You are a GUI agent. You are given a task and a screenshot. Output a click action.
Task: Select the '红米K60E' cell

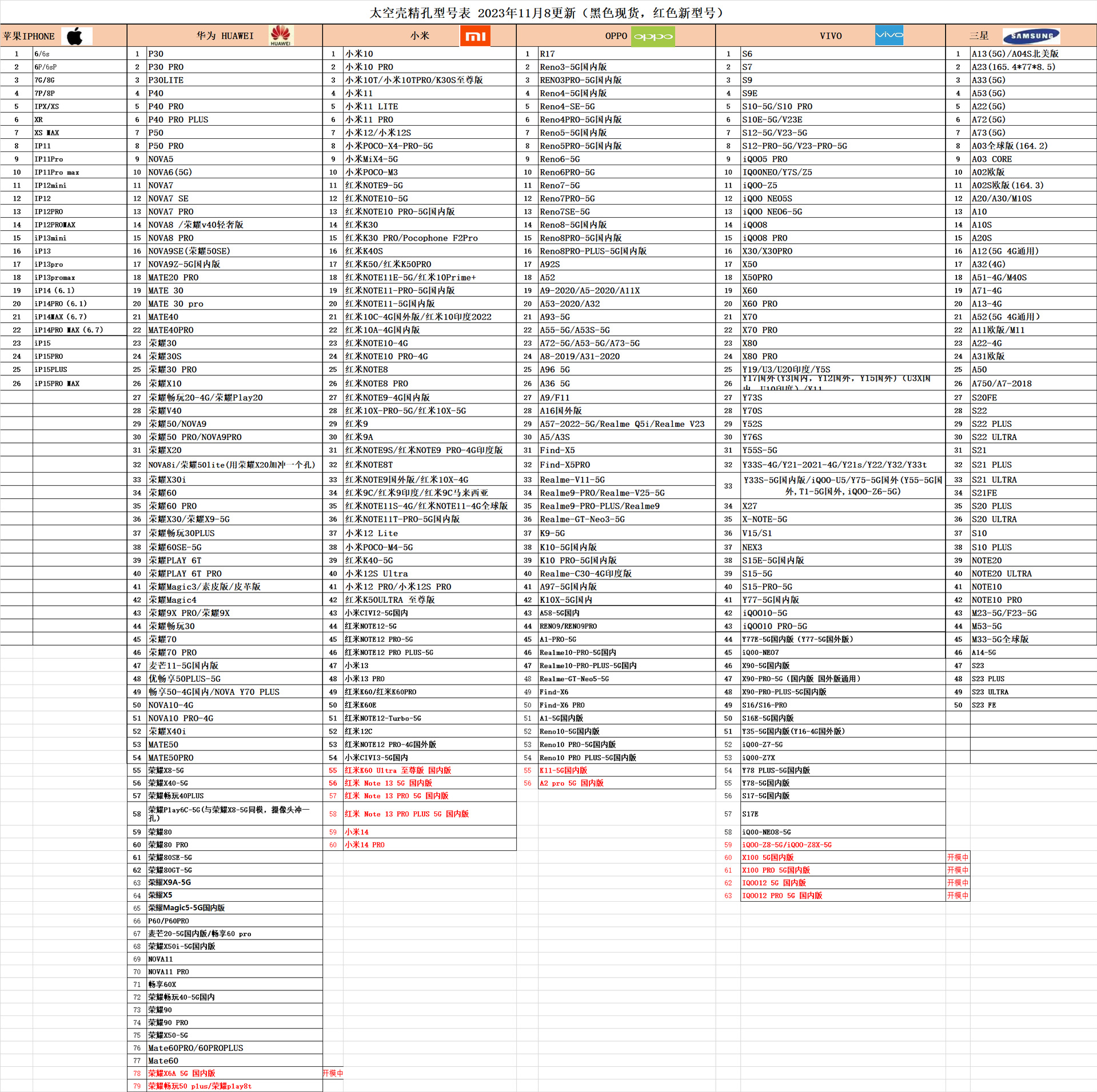(x=430, y=705)
